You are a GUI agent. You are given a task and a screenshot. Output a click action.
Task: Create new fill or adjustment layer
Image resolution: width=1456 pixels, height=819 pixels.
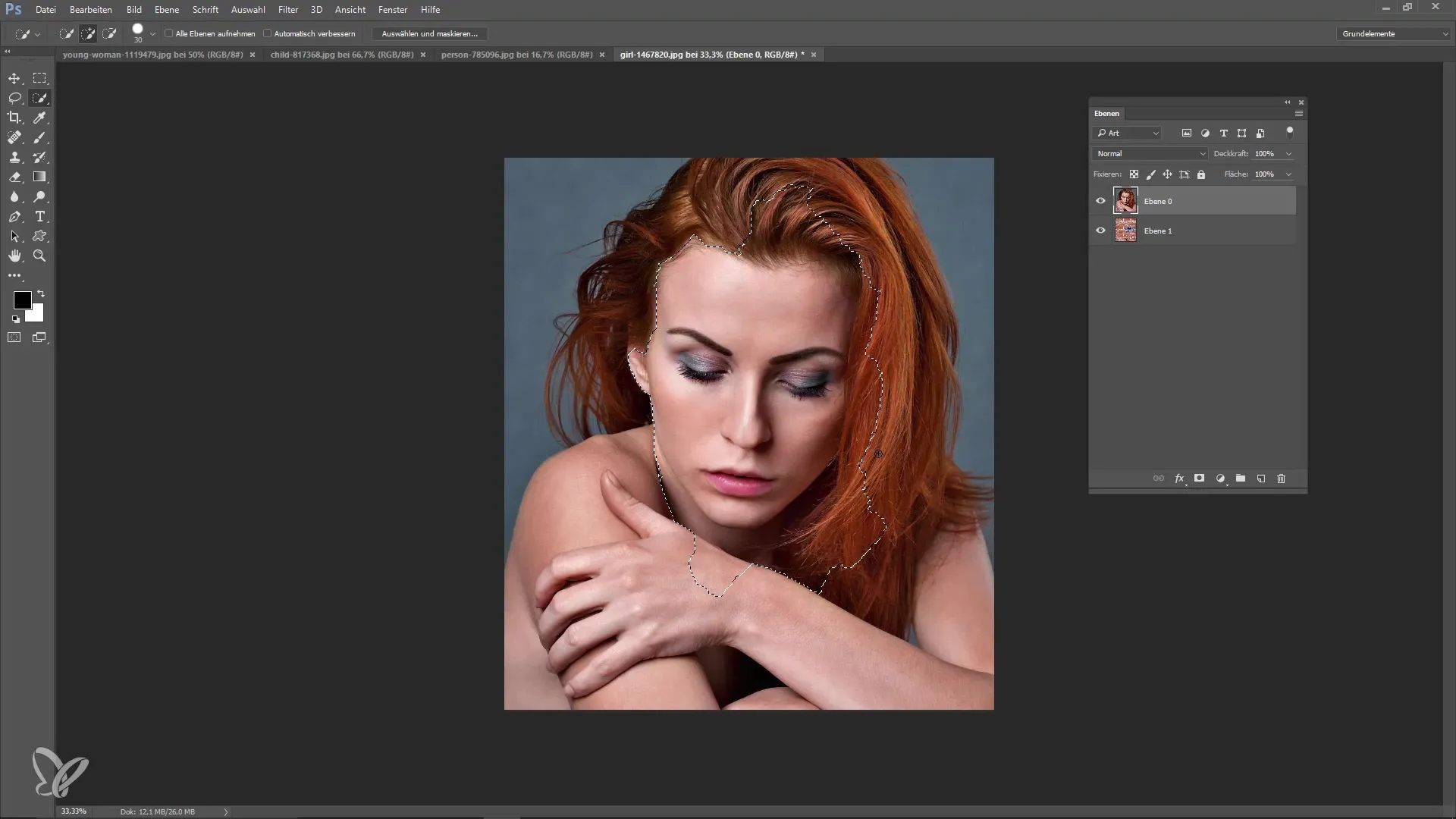pos(1220,479)
